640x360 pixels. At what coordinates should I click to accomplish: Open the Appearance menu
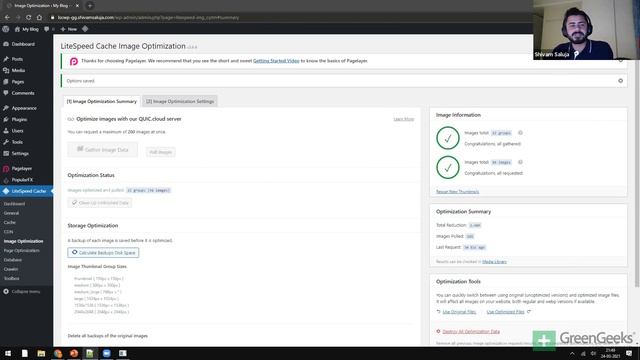tap(24, 108)
